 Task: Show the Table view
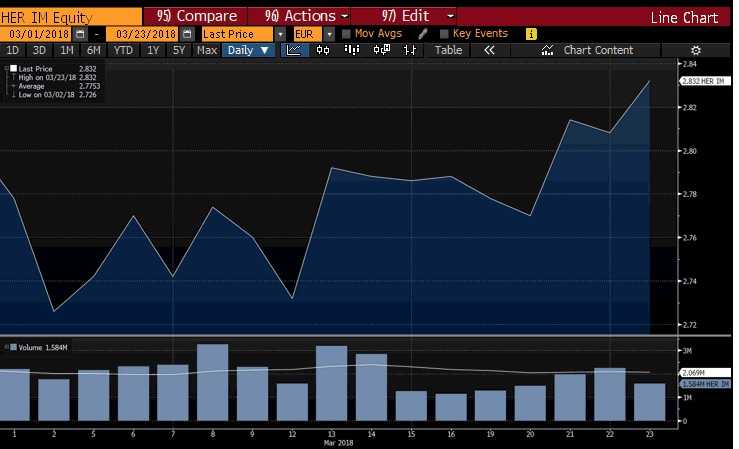coord(448,50)
